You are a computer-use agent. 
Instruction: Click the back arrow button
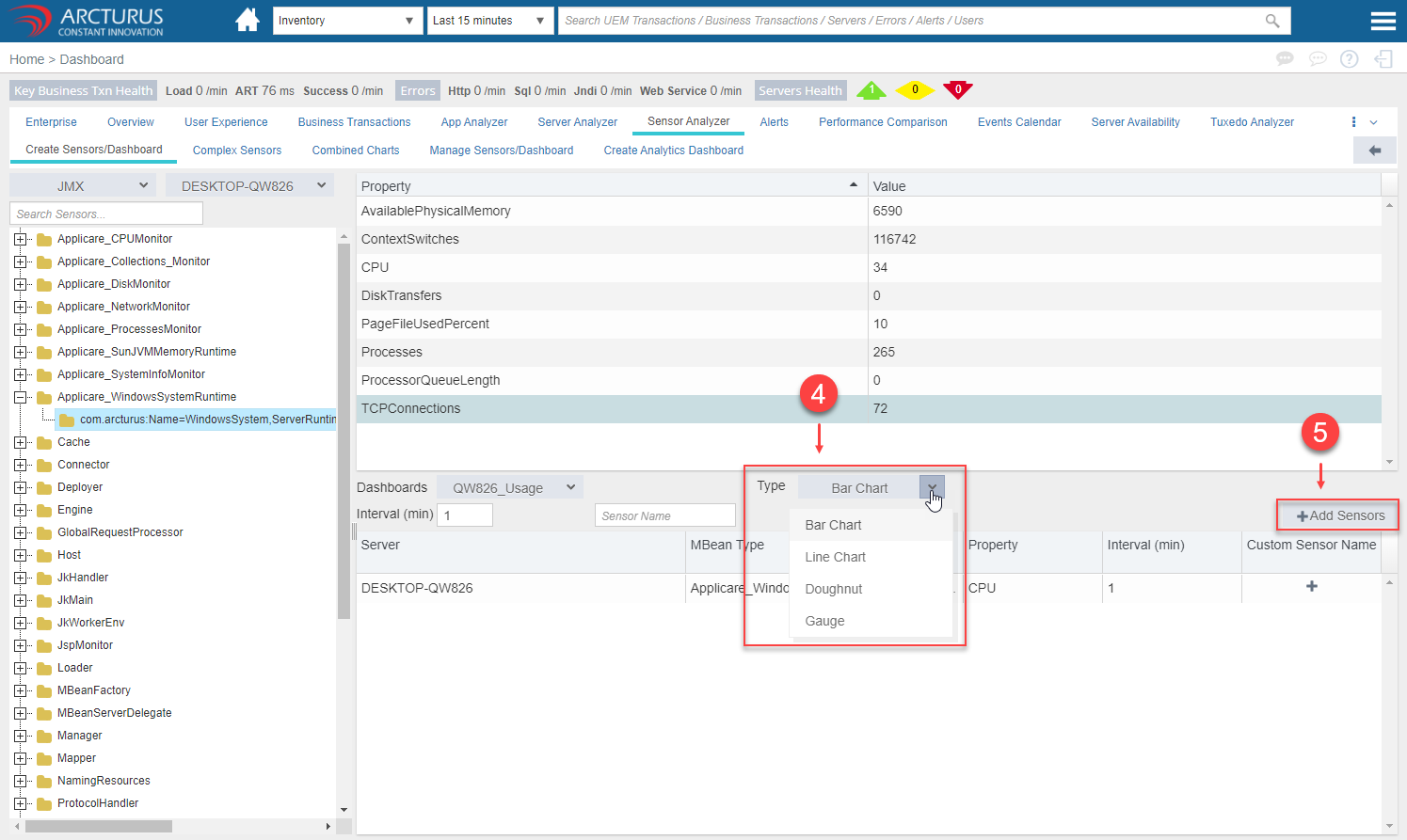(x=1374, y=151)
